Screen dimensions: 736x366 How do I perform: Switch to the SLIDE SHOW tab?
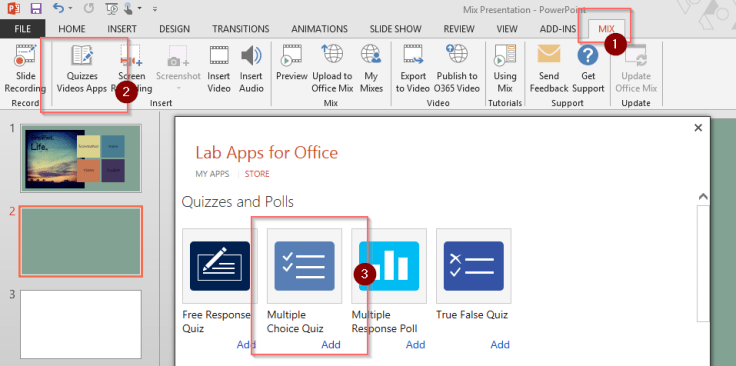pos(395,29)
